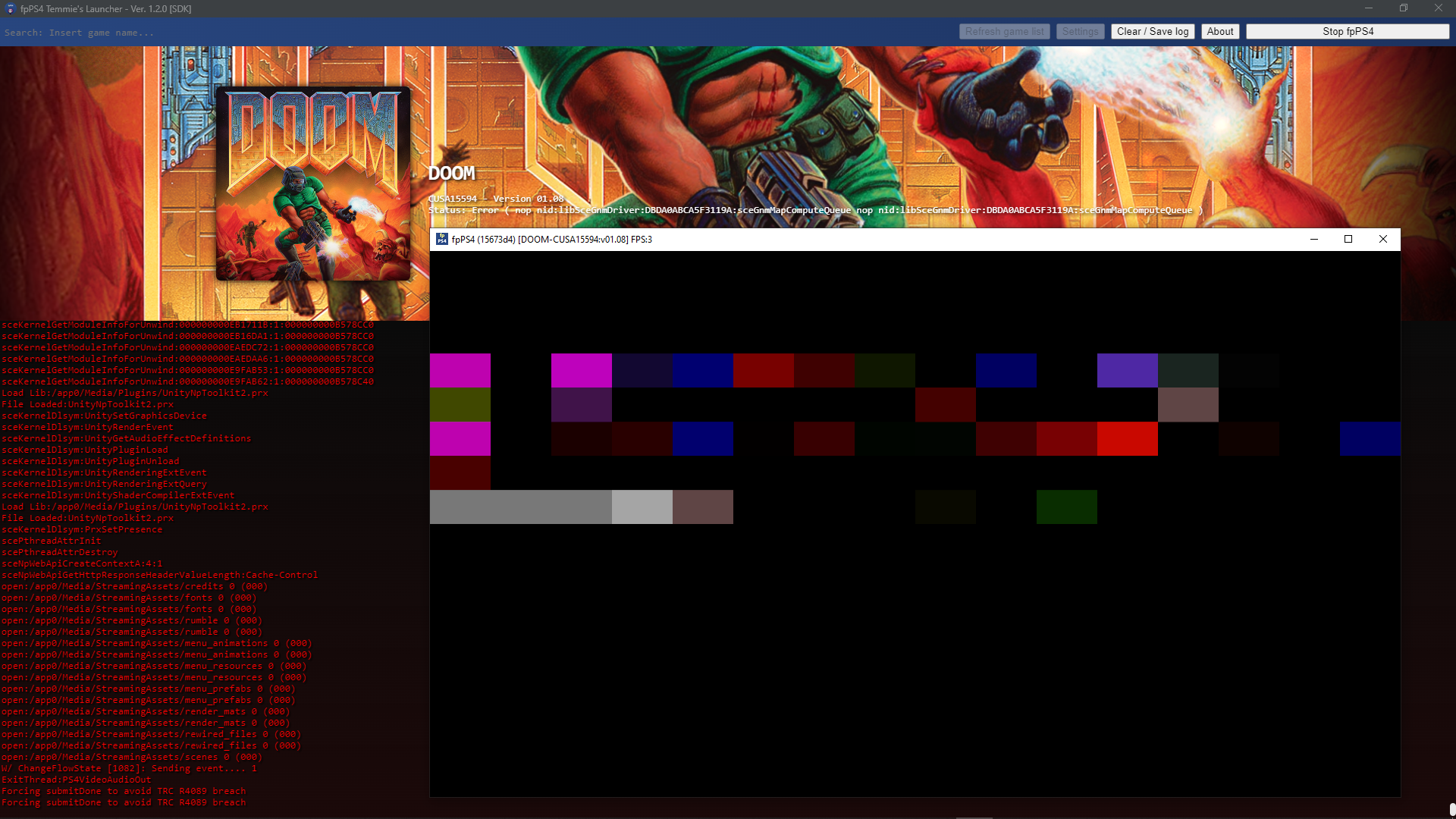Minimize the emulator game window

1313,239
